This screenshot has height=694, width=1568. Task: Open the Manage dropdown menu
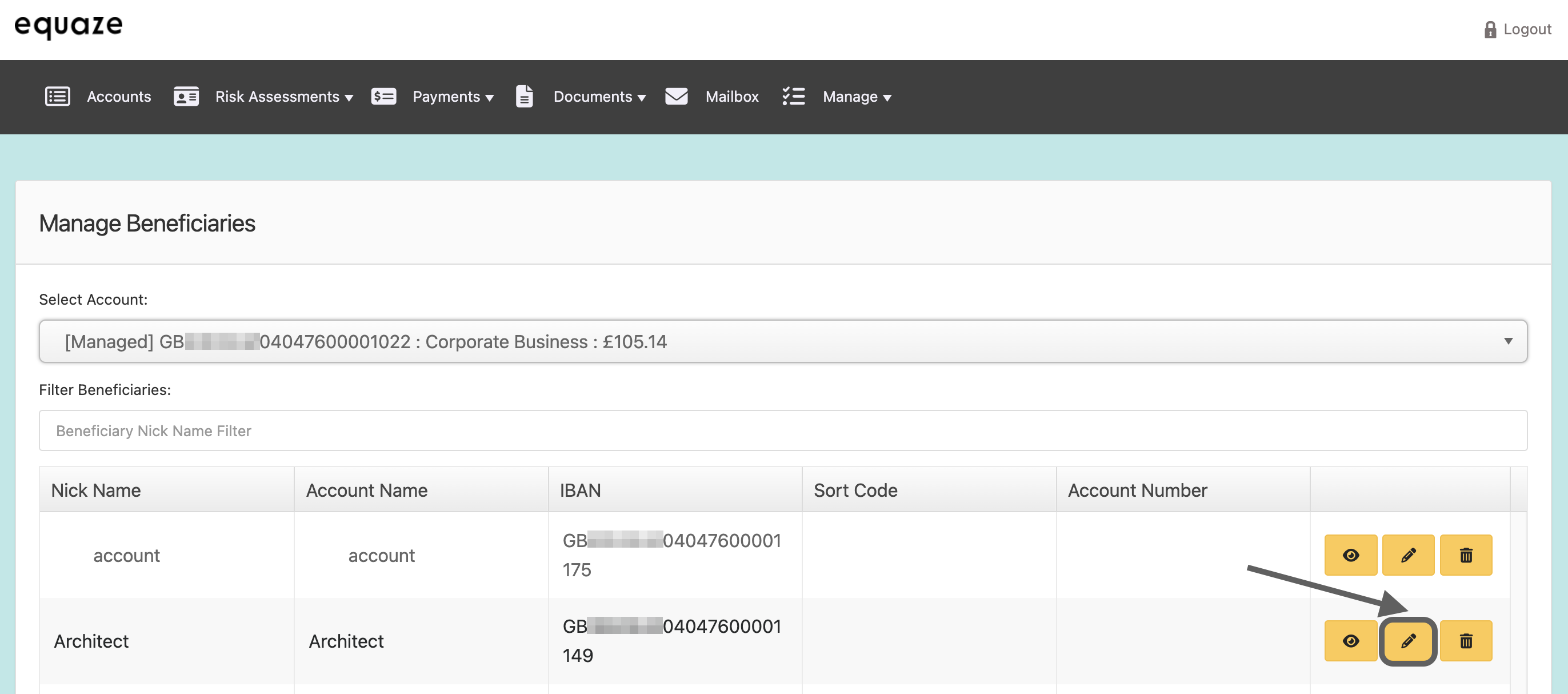(x=857, y=97)
